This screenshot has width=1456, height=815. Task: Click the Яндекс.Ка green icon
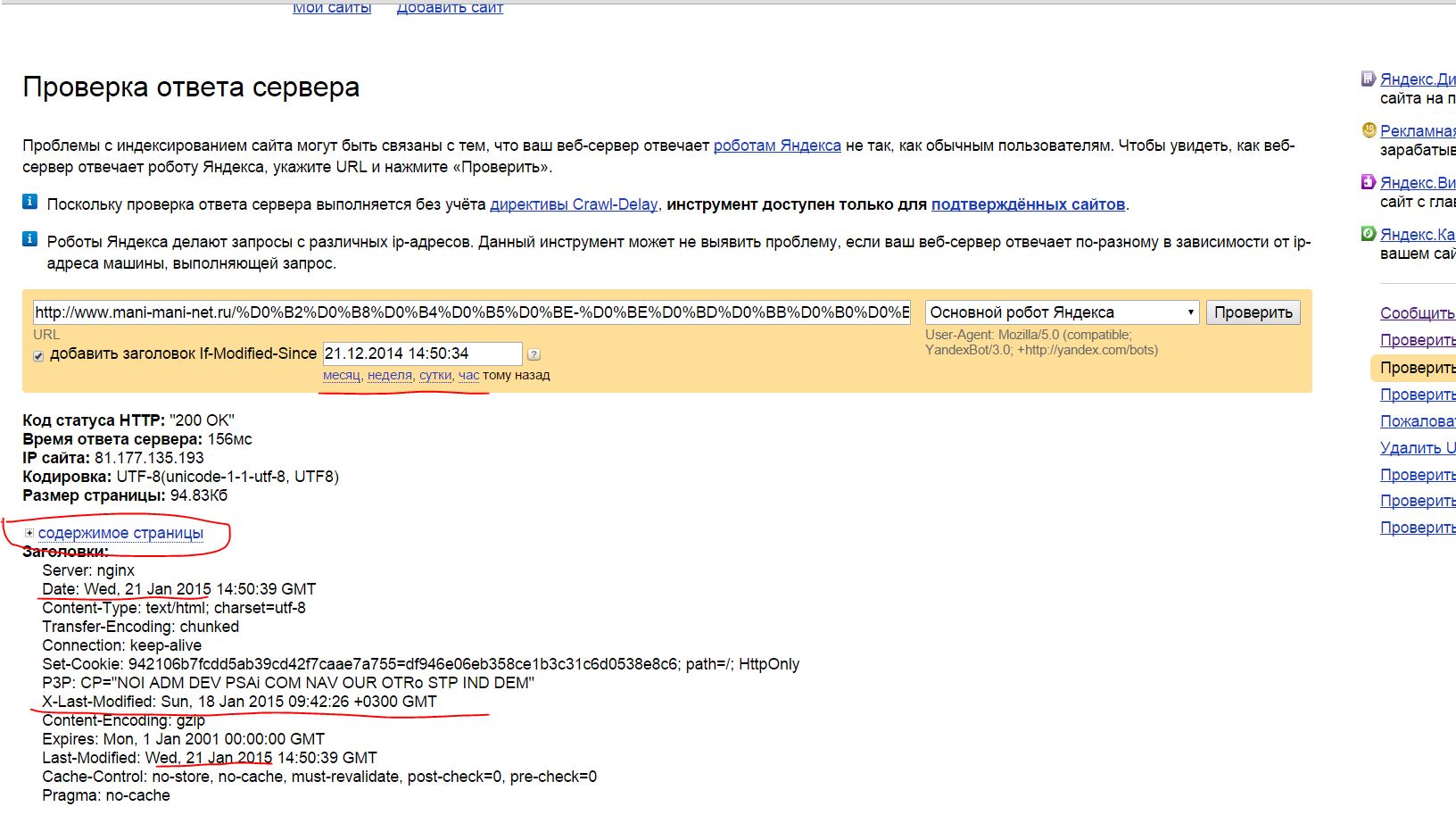click(x=1368, y=234)
